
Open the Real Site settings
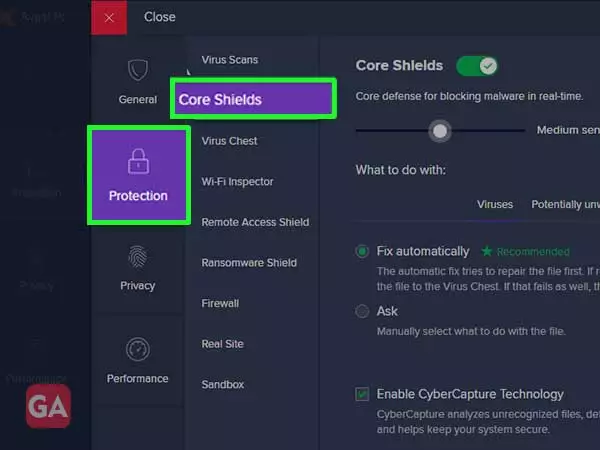pyautogui.click(x=222, y=344)
